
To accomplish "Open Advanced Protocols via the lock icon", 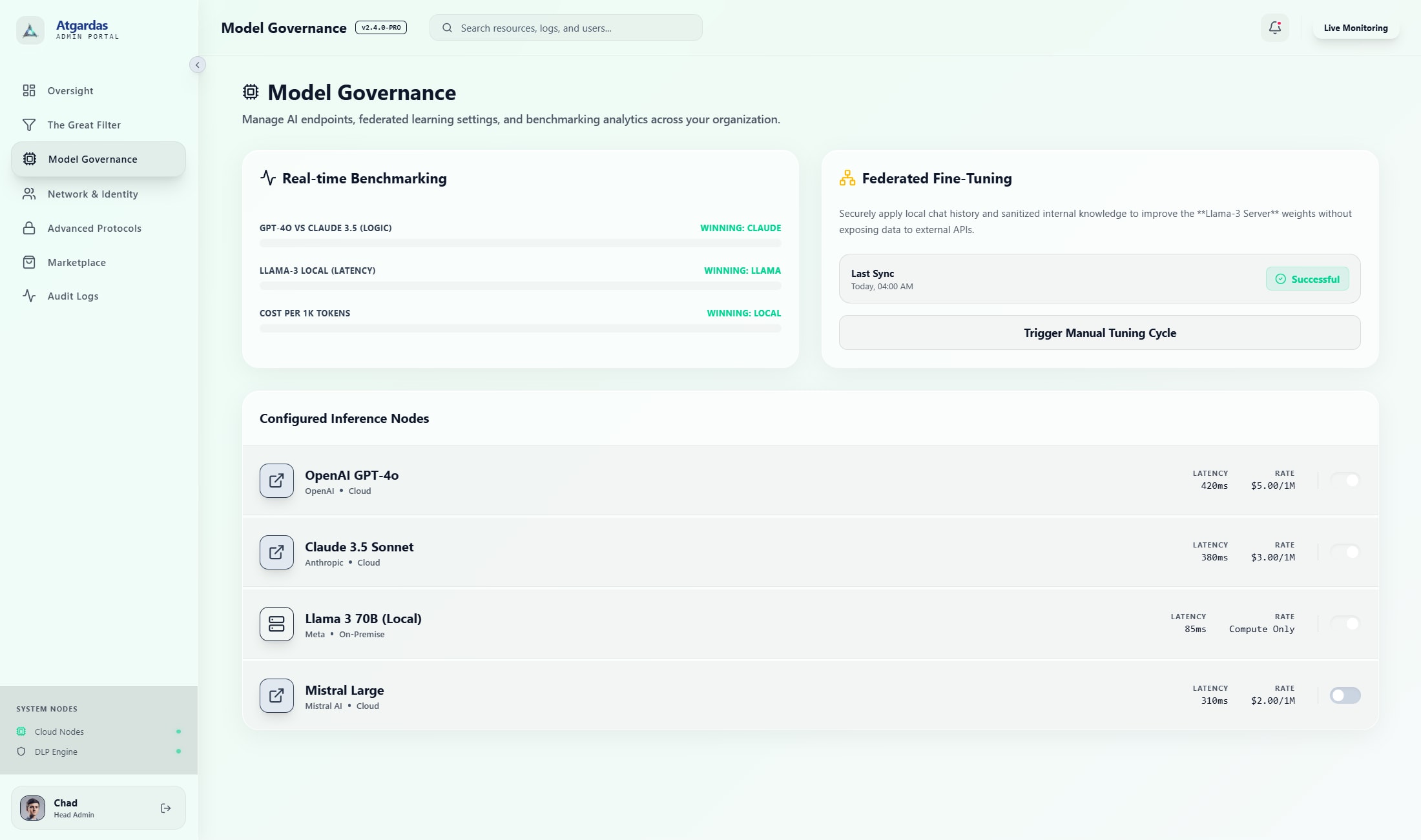I will point(29,228).
